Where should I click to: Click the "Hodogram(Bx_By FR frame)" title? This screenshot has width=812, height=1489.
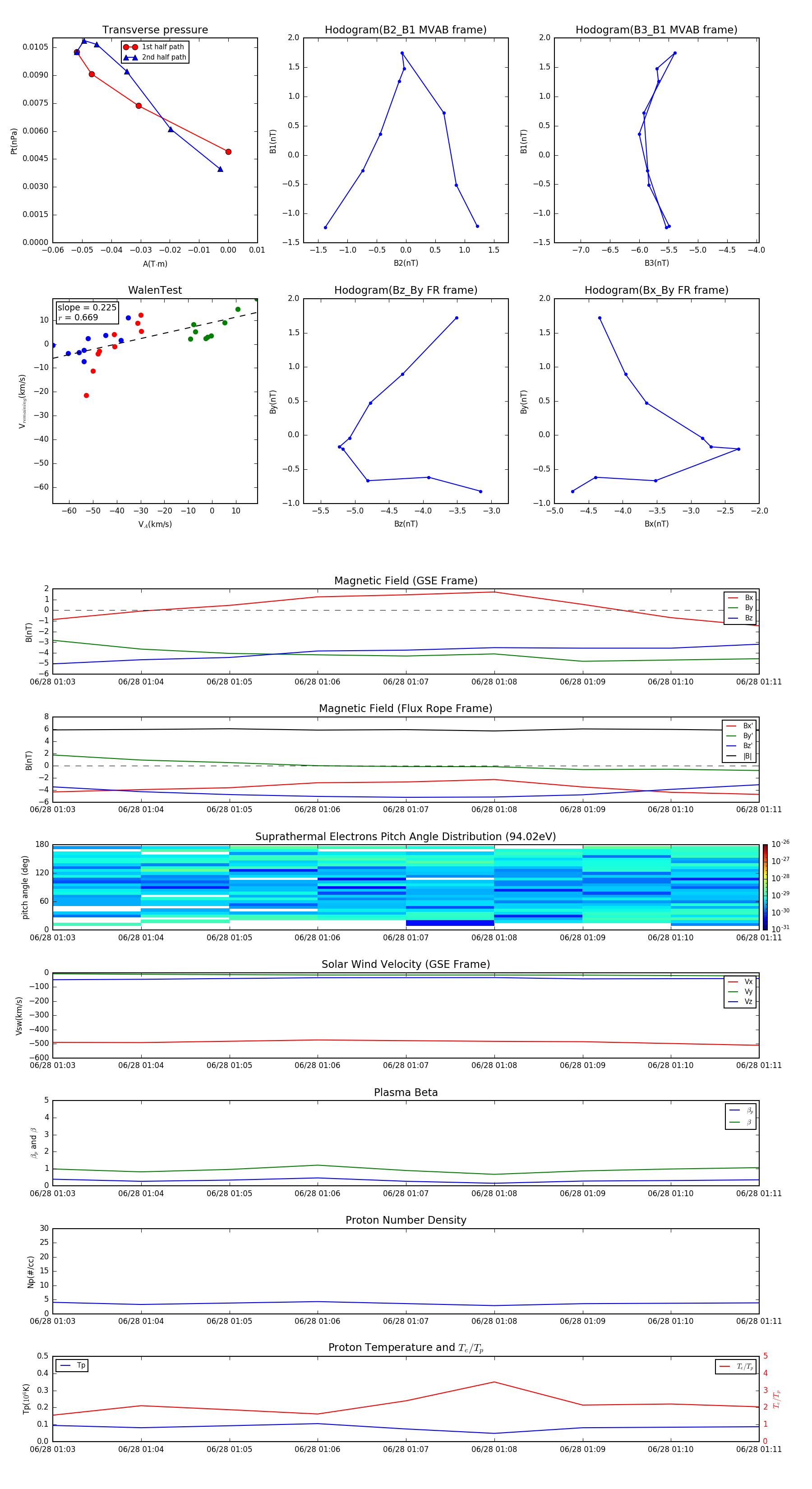point(656,290)
